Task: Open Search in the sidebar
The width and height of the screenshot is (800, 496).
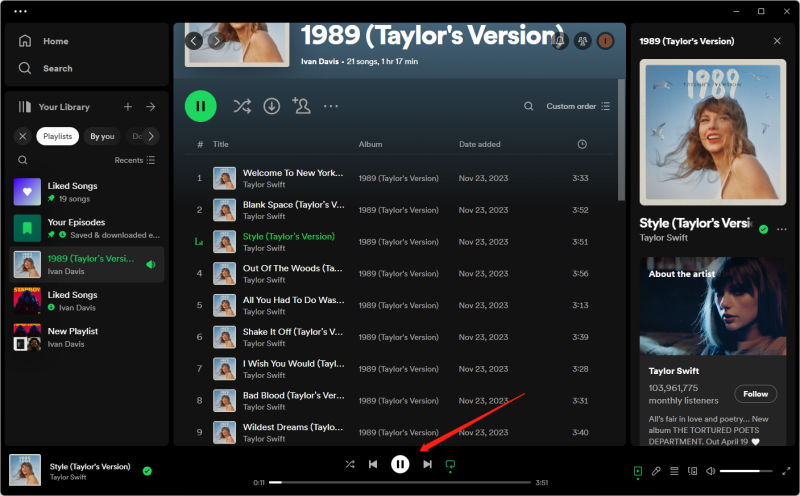Action: point(45,68)
